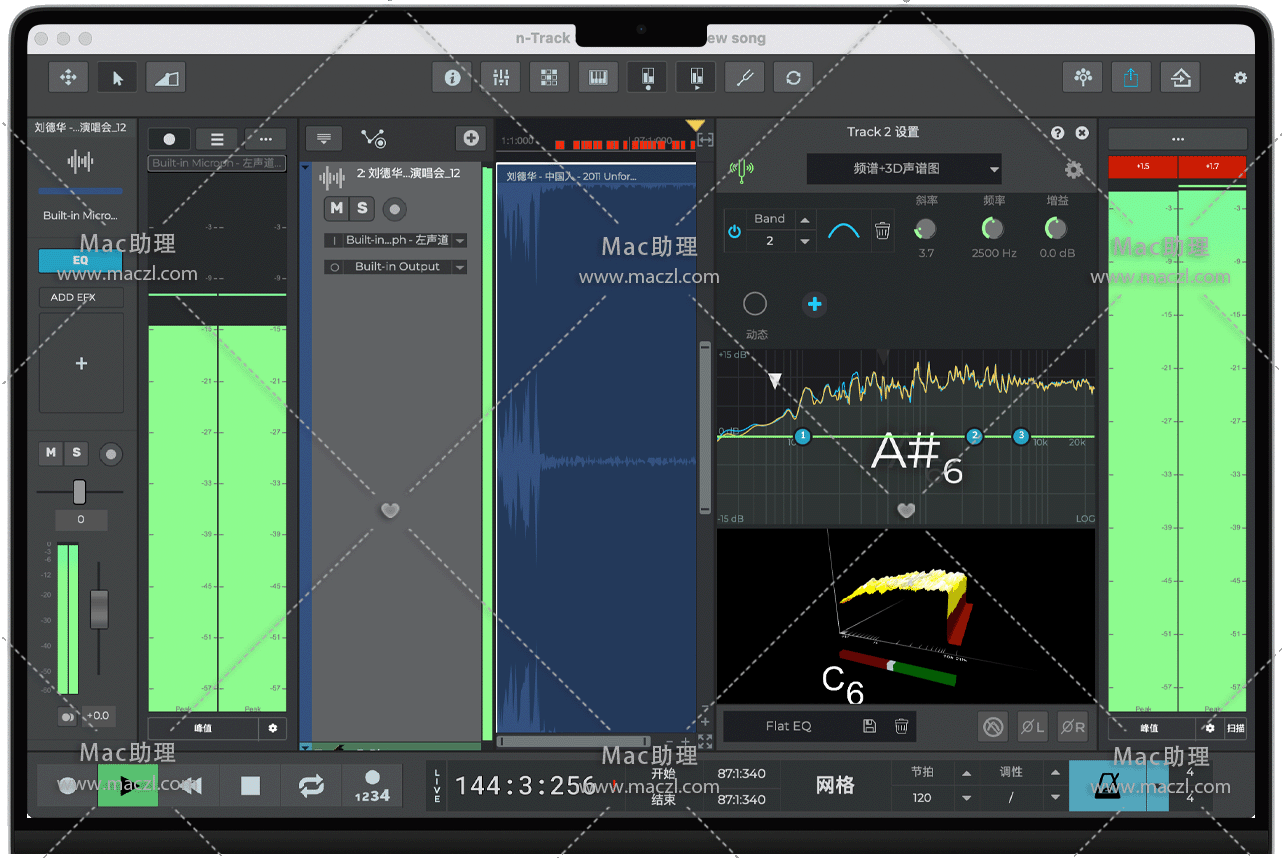Open the 频谱+3D声谱图 view dropdown
Image resolution: width=1282 pixels, height=858 pixels.
904,169
